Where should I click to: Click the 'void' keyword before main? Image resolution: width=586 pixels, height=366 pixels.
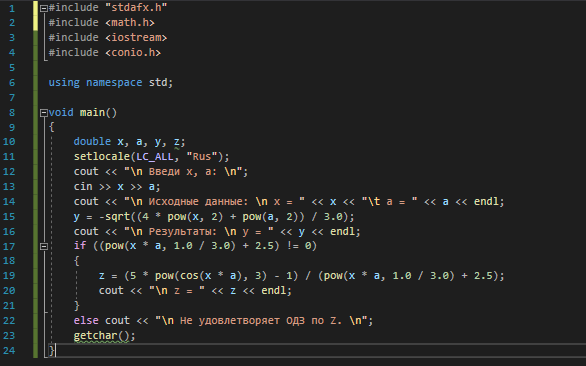[x=61, y=112]
